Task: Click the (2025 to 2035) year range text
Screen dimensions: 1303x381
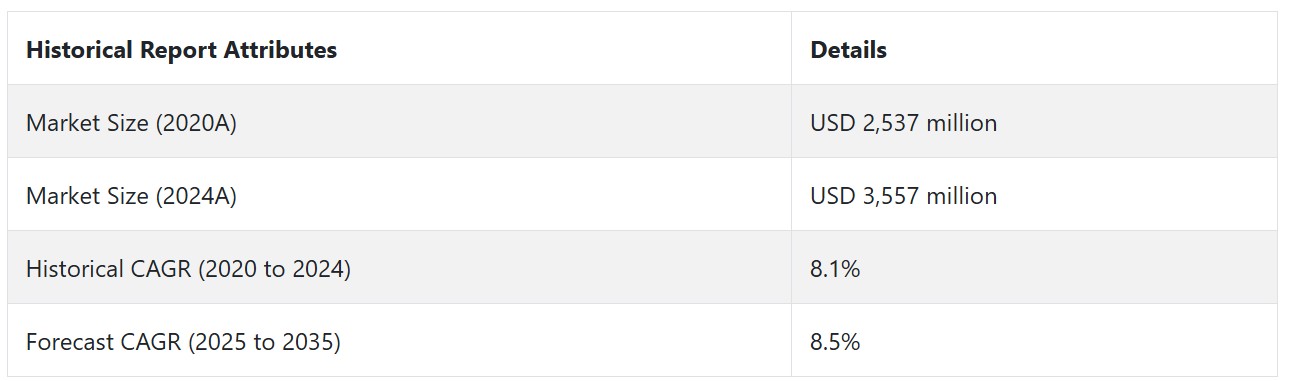Action: coord(265,342)
